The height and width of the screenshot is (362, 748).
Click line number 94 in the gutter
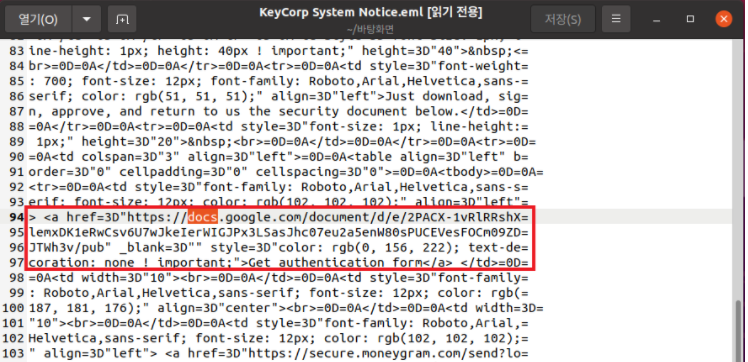click(16, 217)
